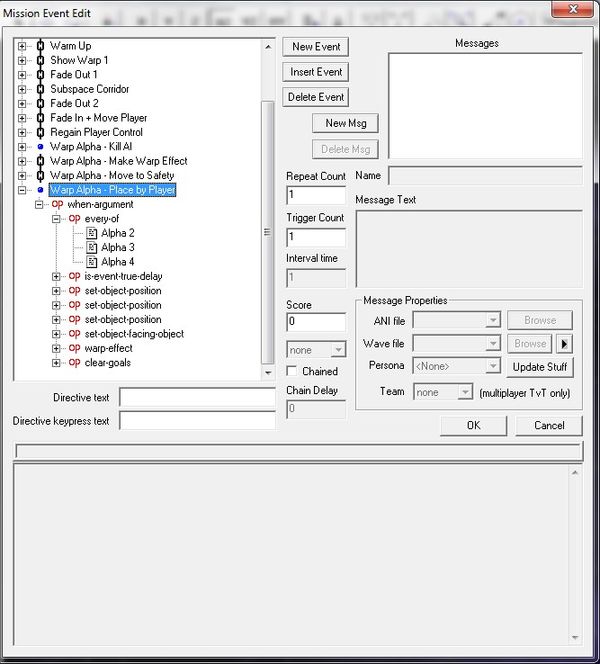Click the document icon beside Alpha 2
The width and height of the screenshot is (600, 664).
click(91, 233)
